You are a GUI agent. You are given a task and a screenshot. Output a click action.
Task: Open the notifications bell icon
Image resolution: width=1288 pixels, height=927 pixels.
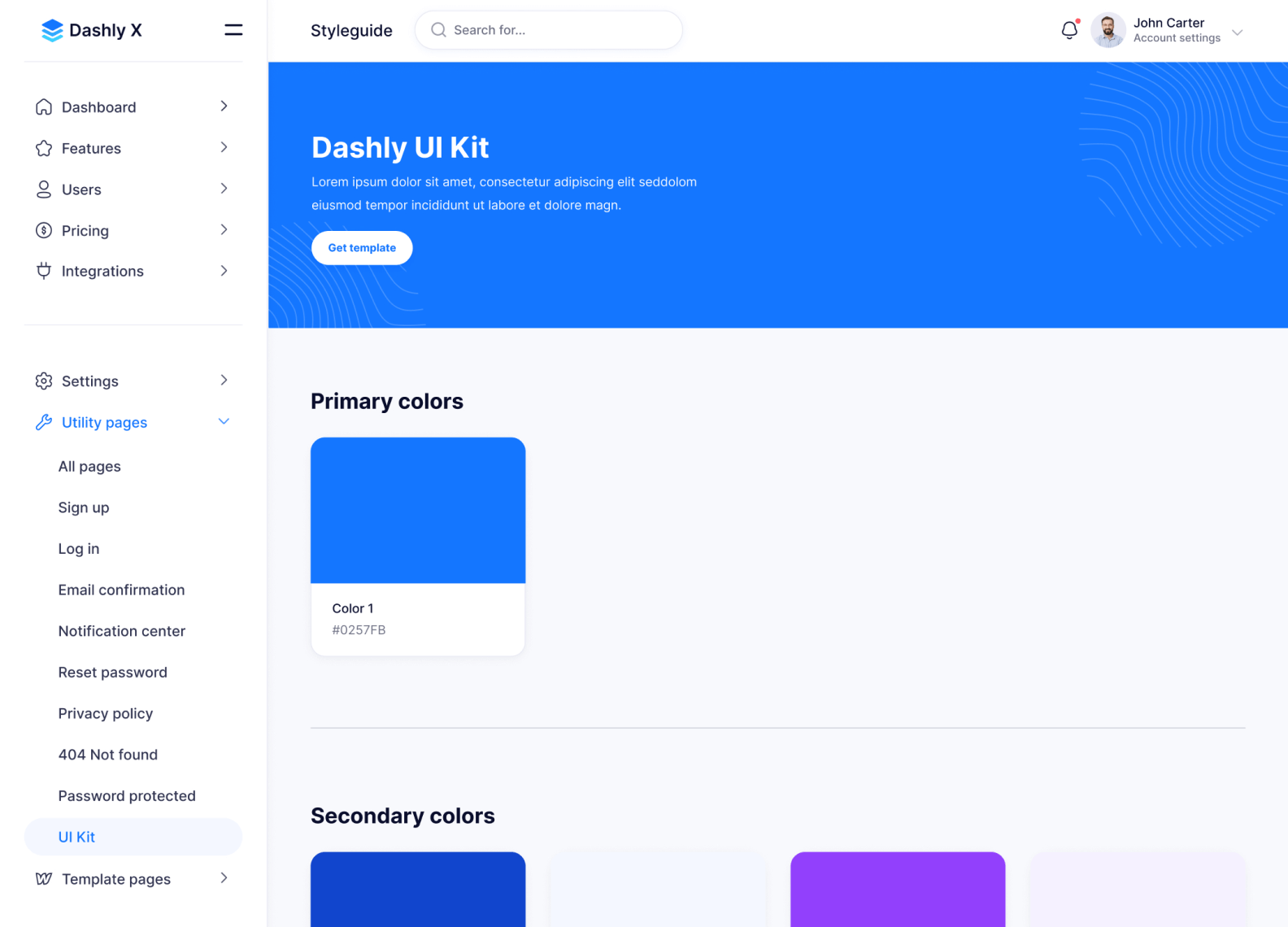pyautogui.click(x=1069, y=31)
